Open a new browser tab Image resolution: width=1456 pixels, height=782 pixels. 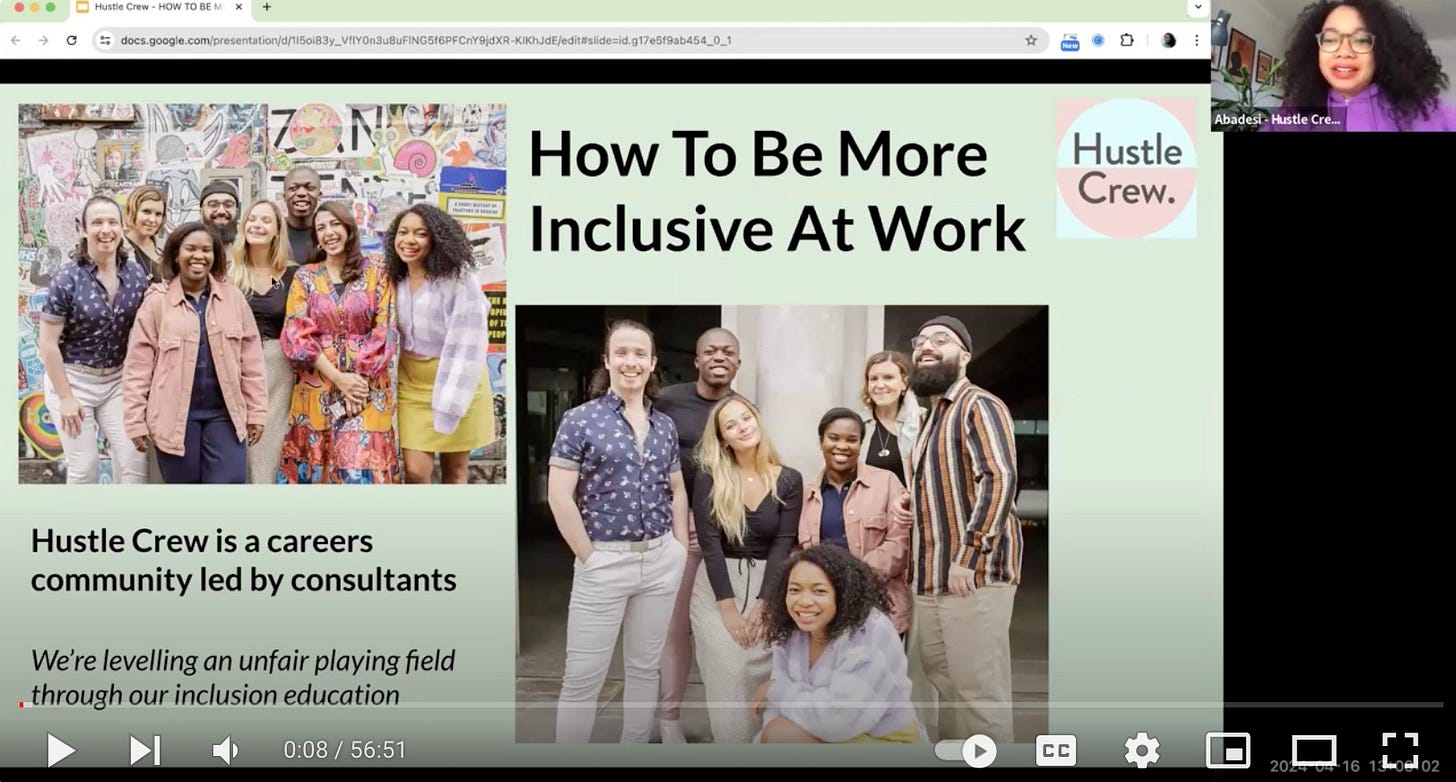266,7
